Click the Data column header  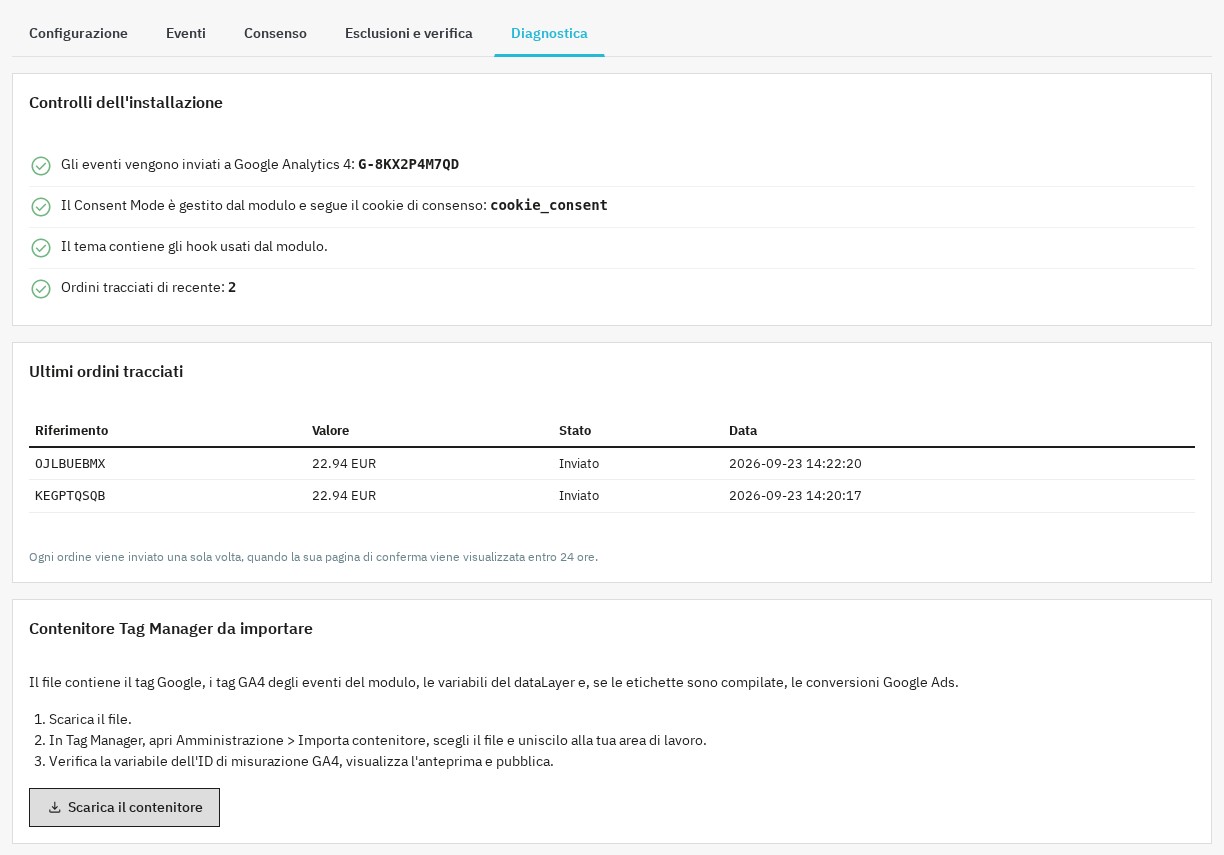point(743,430)
